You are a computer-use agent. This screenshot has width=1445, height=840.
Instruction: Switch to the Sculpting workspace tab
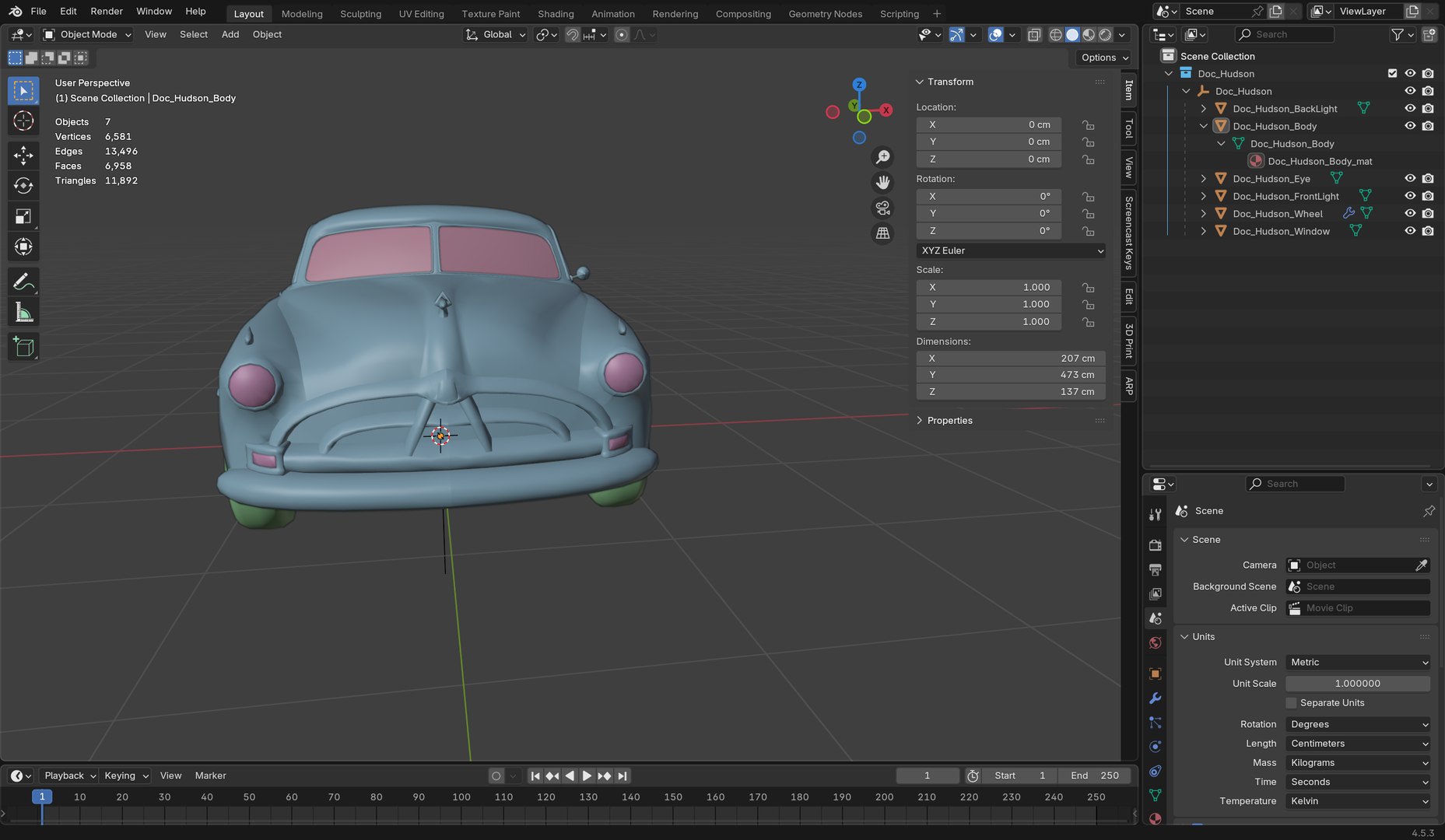(360, 14)
